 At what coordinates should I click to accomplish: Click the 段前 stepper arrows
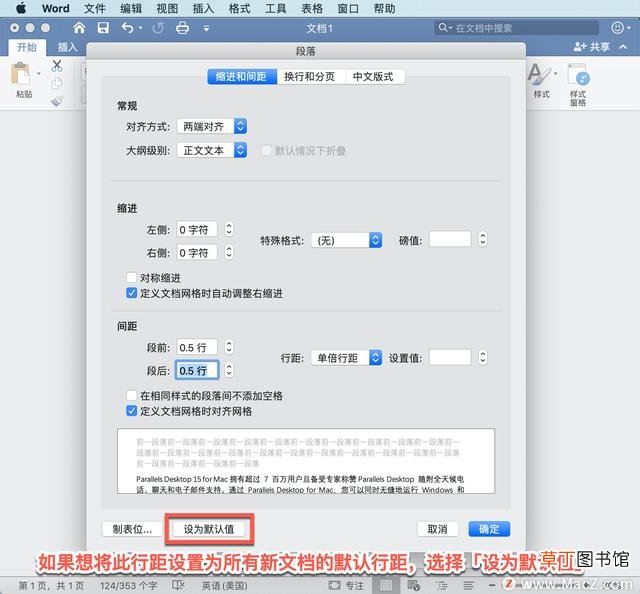point(229,347)
